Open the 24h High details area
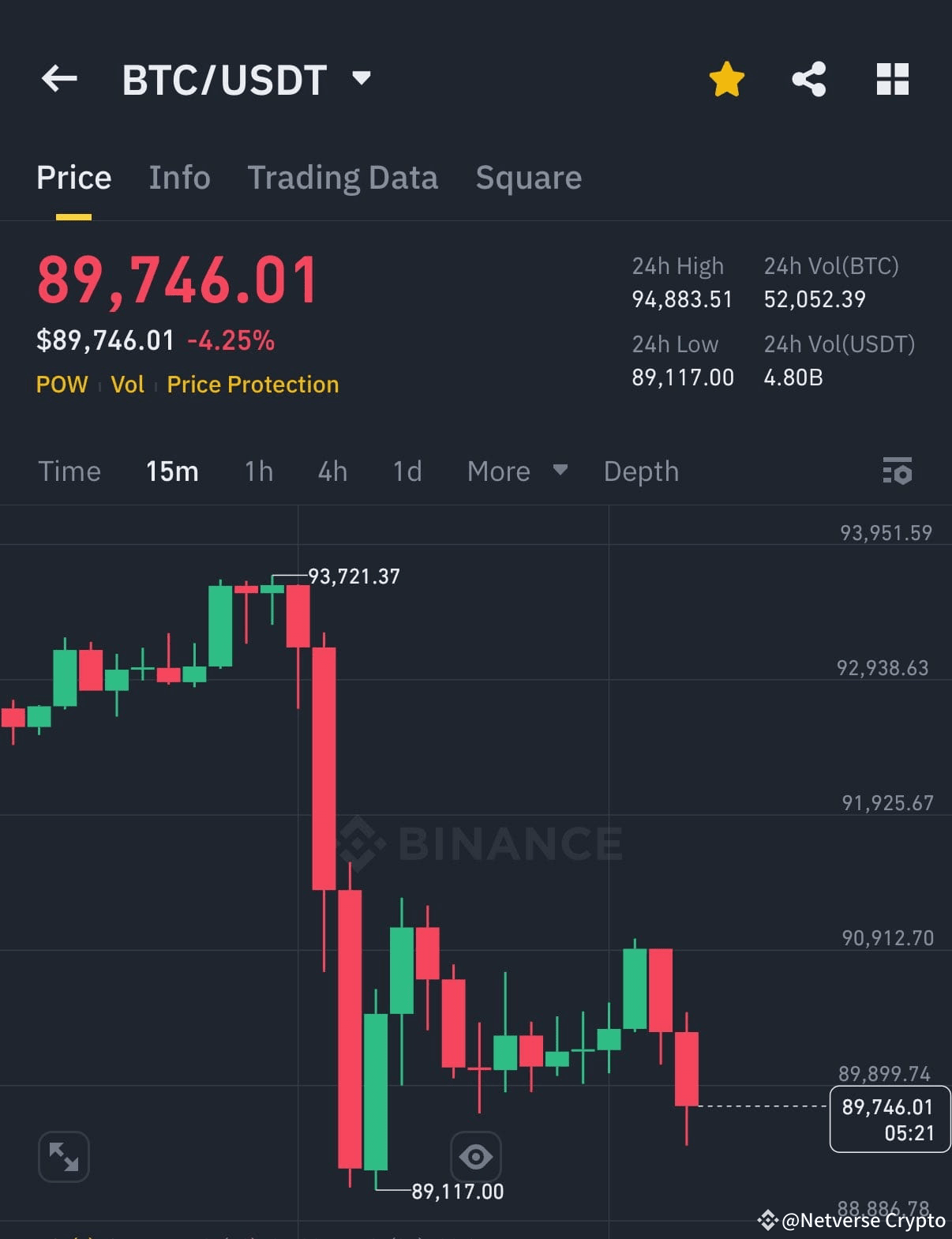This screenshot has height=1239, width=952. coord(680,282)
